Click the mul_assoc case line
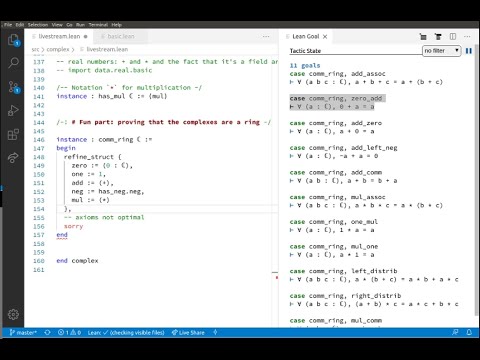Image resolution: width=480 pixels, height=360 pixels. (337, 197)
